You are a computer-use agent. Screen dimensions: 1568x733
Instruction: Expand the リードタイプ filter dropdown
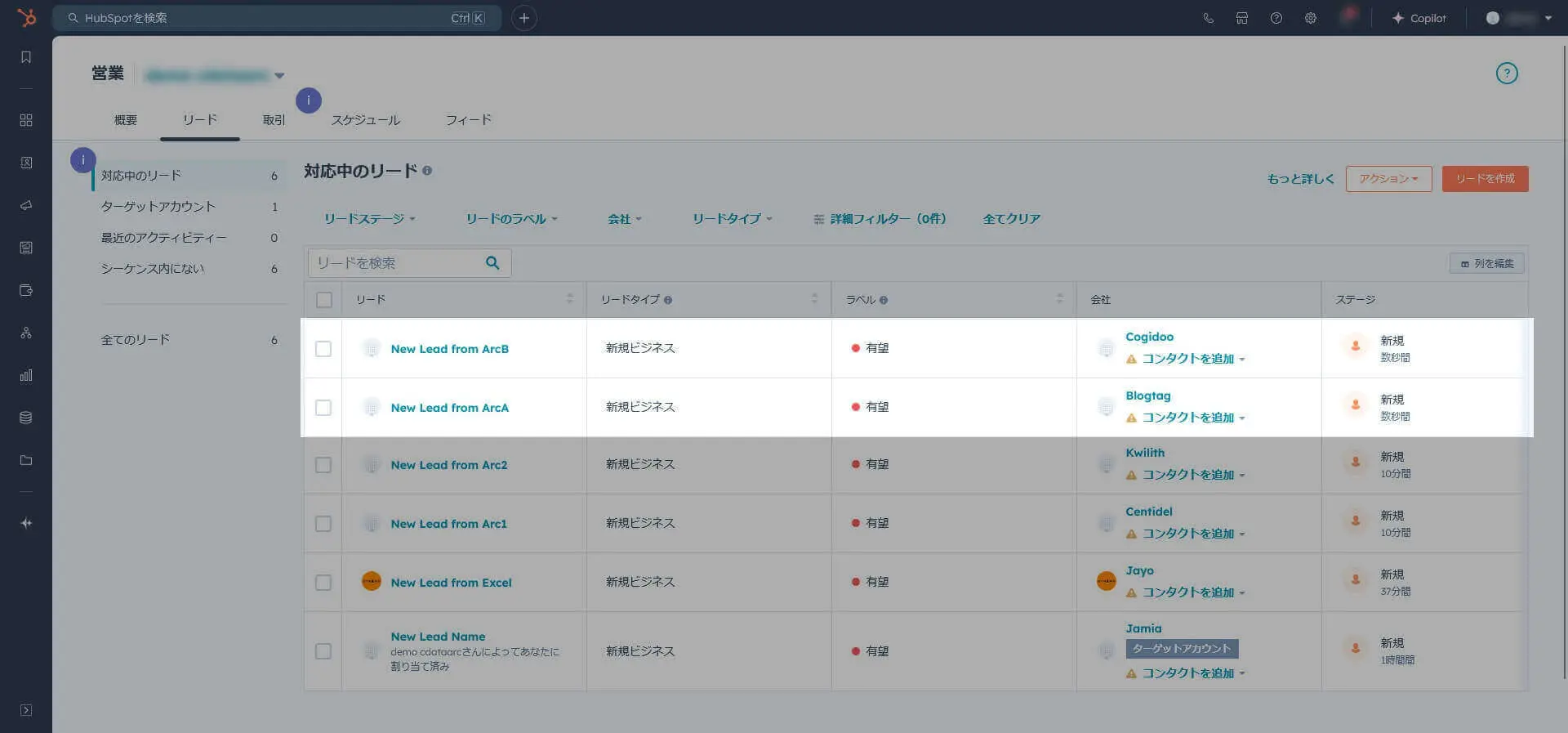click(x=732, y=219)
